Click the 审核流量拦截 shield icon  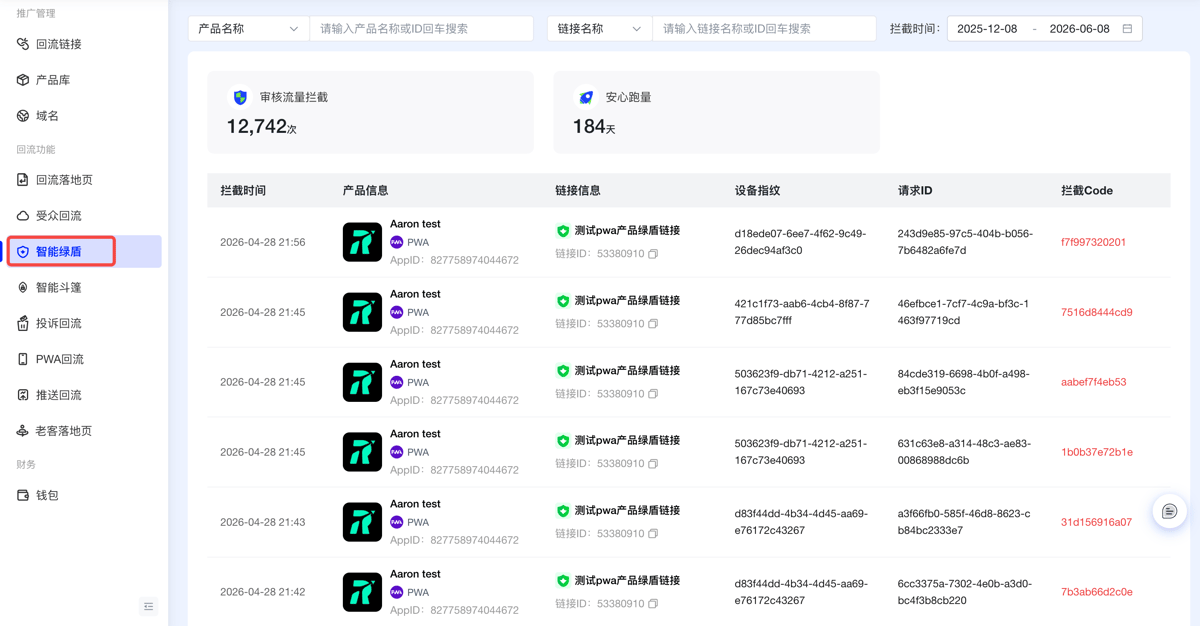pyautogui.click(x=240, y=98)
